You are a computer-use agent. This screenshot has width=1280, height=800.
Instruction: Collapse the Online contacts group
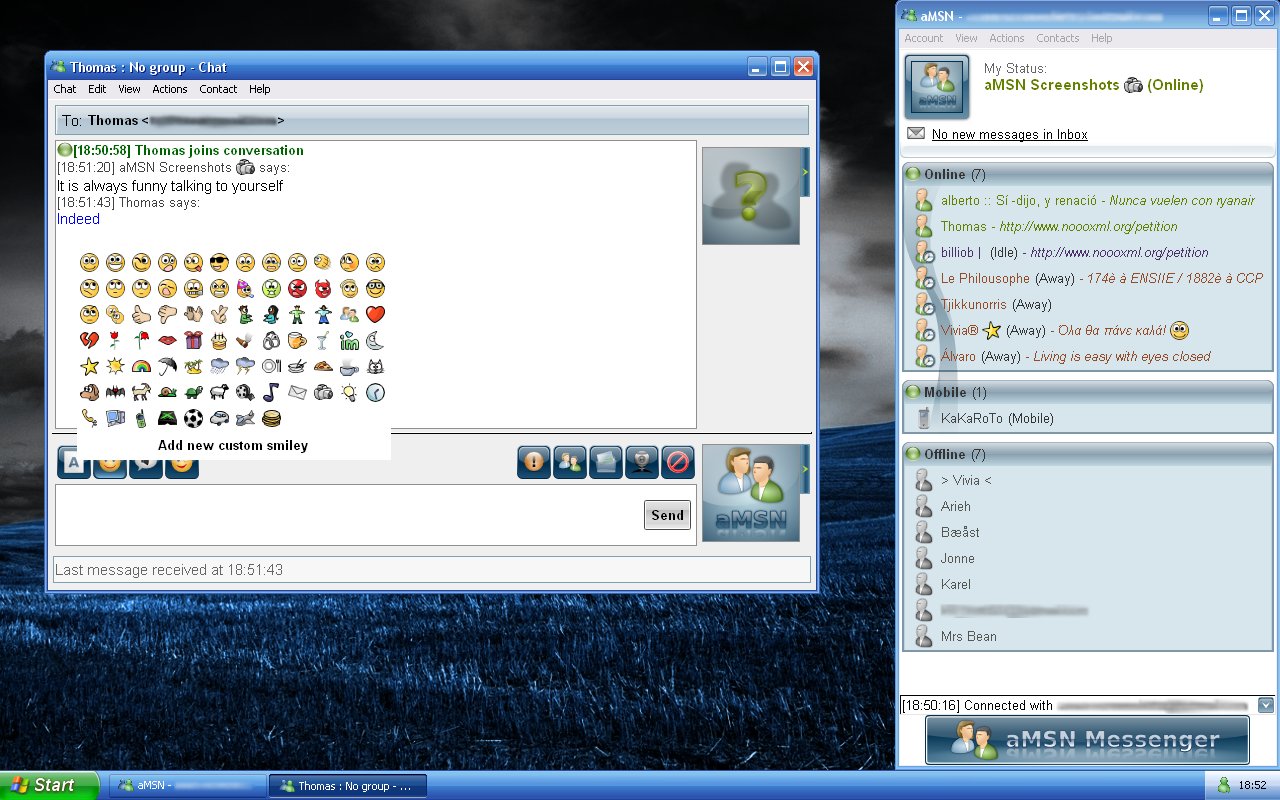[x=912, y=174]
